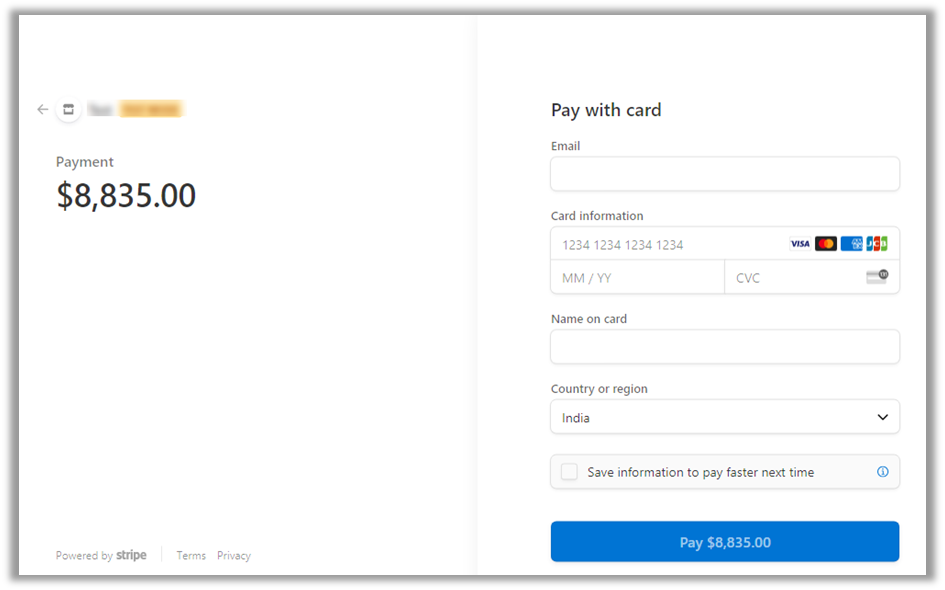The image size is (945, 590).
Task: Focus the card number field
Action: point(665,244)
